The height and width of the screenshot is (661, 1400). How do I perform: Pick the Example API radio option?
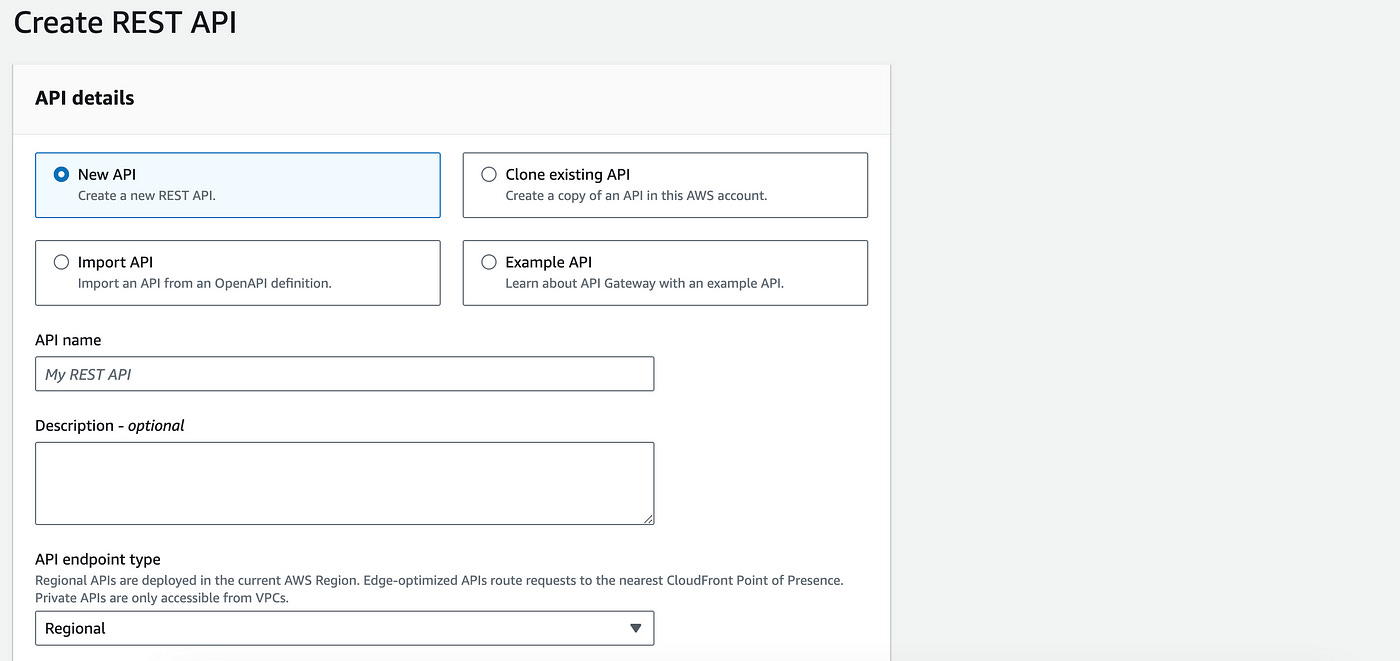click(x=489, y=262)
